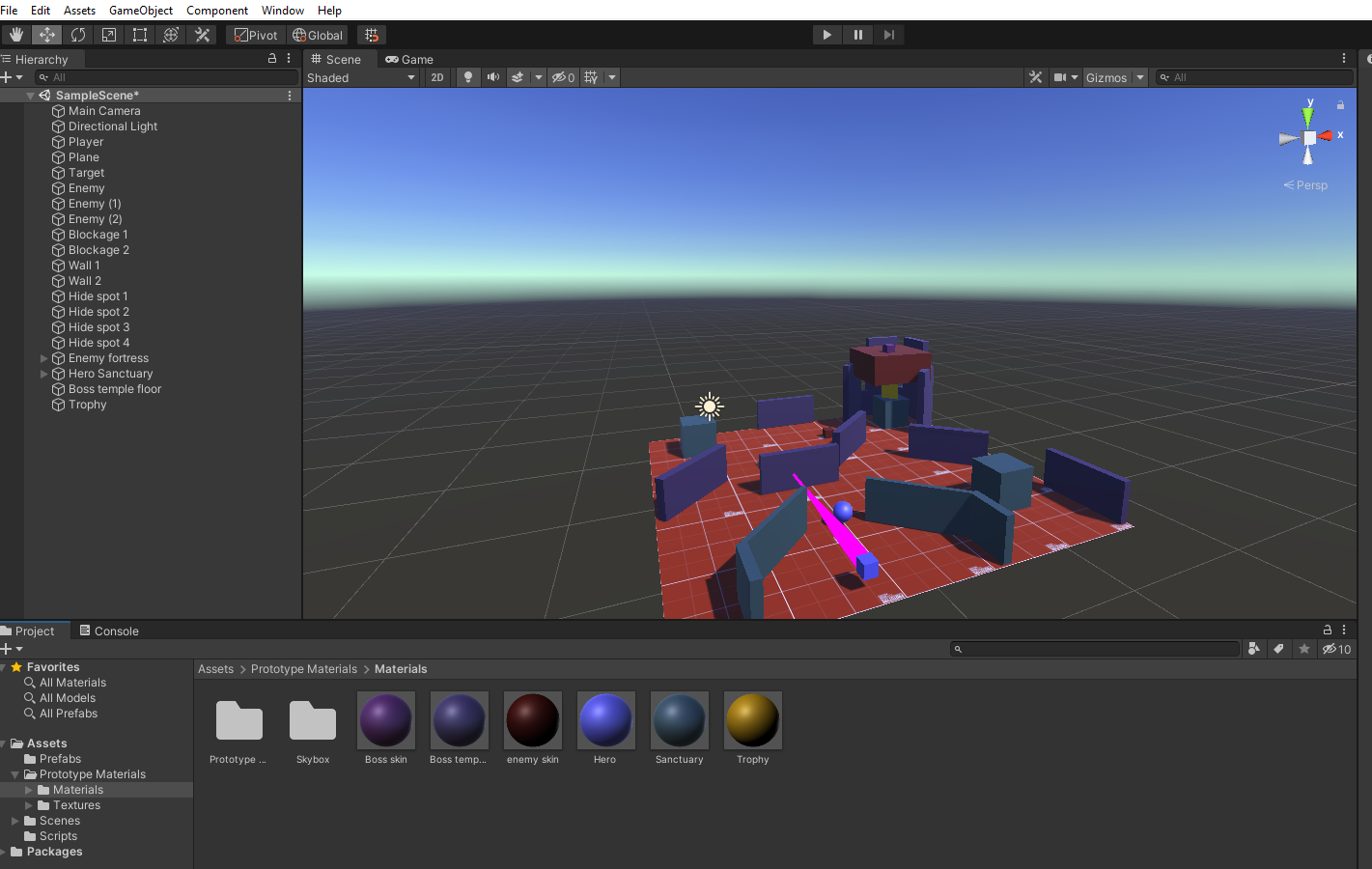Toggle scene lighting

[x=468, y=77]
